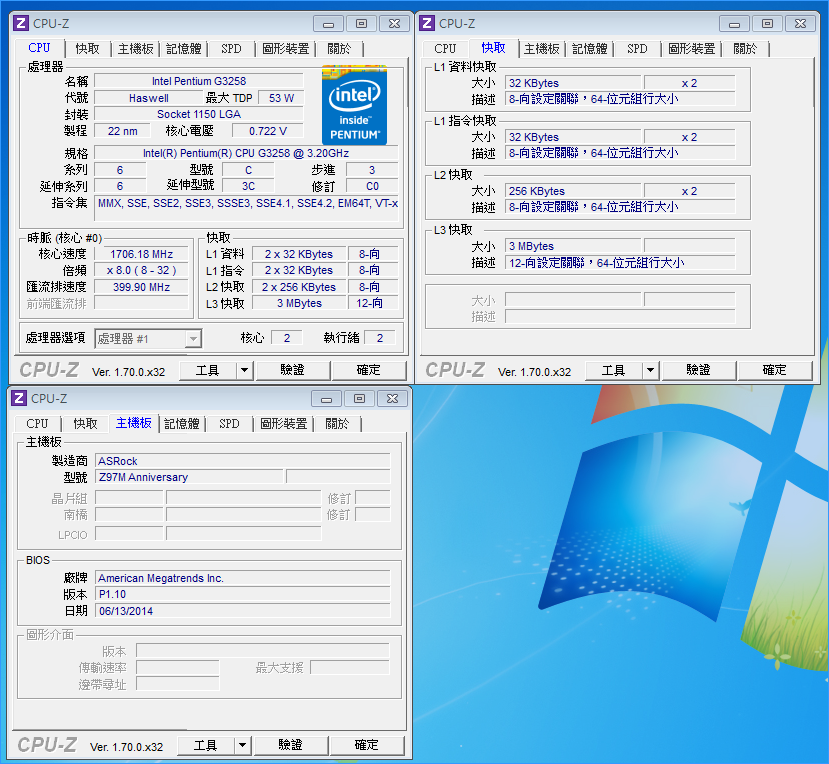
Task: Open the 快取 tab in the processor window
Action: point(87,49)
